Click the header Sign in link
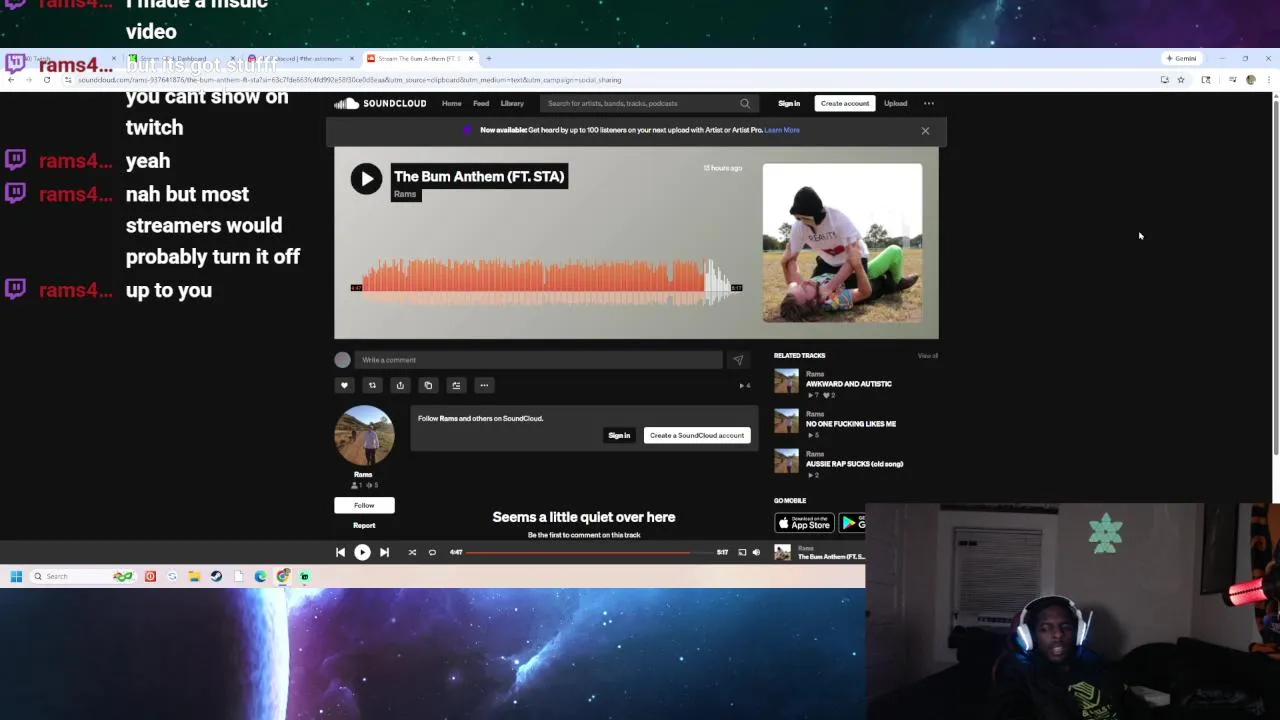This screenshot has width=1280, height=720. click(x=789, y=103)
